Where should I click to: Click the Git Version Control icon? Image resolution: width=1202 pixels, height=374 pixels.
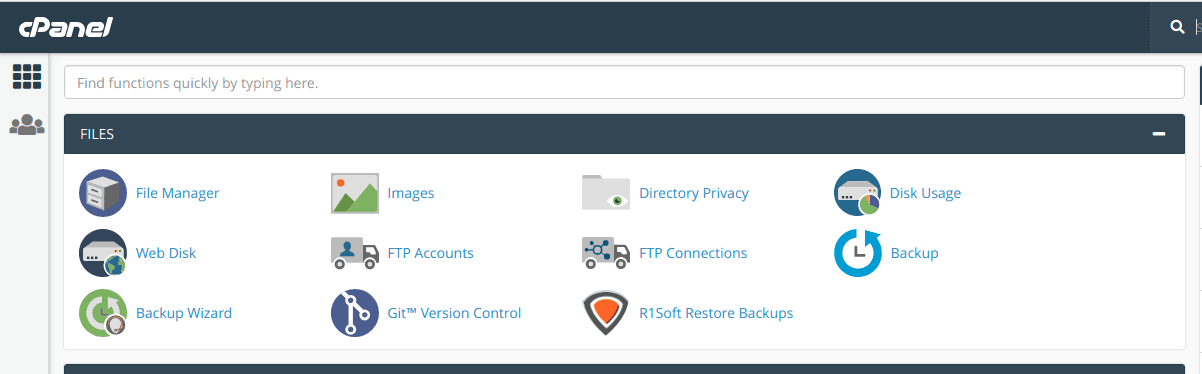click(x=355, y=313)
